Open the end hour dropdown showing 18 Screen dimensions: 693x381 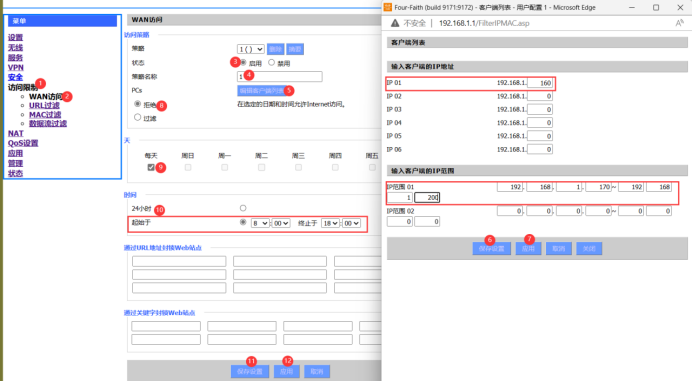click(330, 223)
